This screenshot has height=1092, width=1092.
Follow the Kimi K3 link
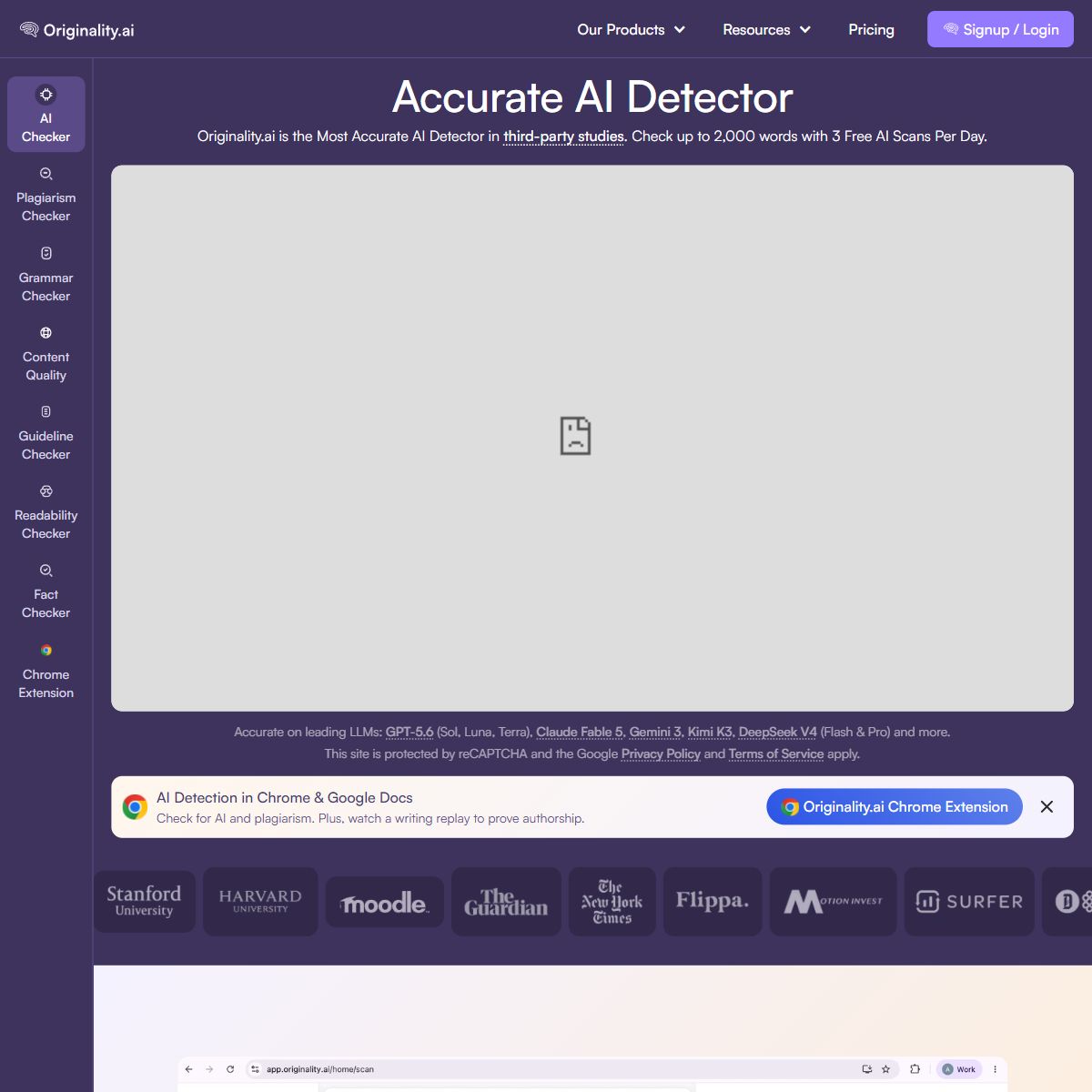(x=710, y=732)
